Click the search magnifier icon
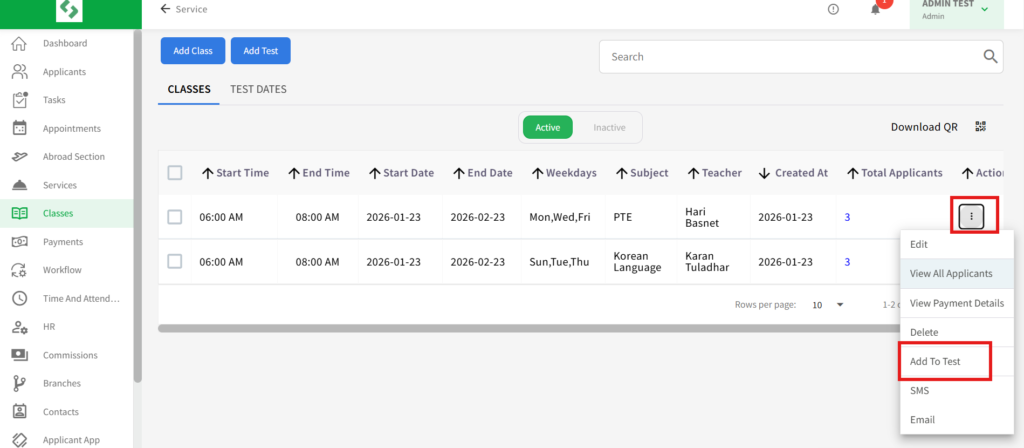This screenshot has height=448, width=1024. pos(991,57)
